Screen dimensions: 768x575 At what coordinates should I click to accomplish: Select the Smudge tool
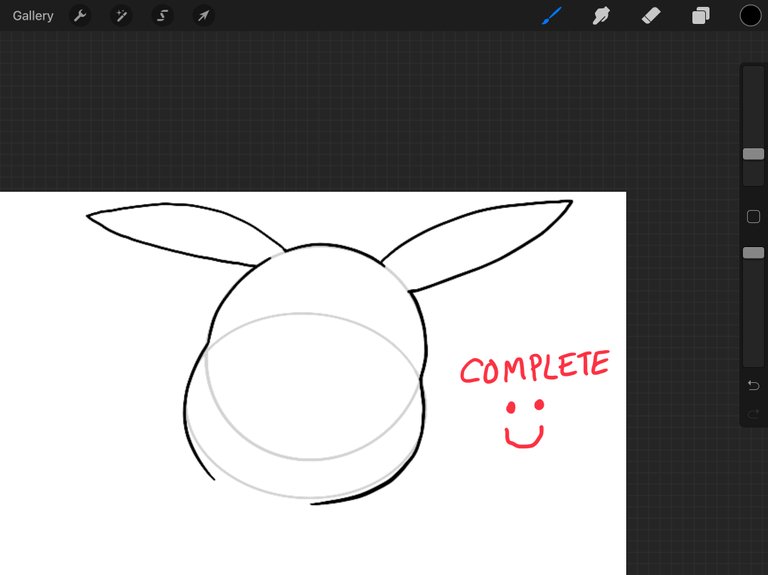(601, 16)
